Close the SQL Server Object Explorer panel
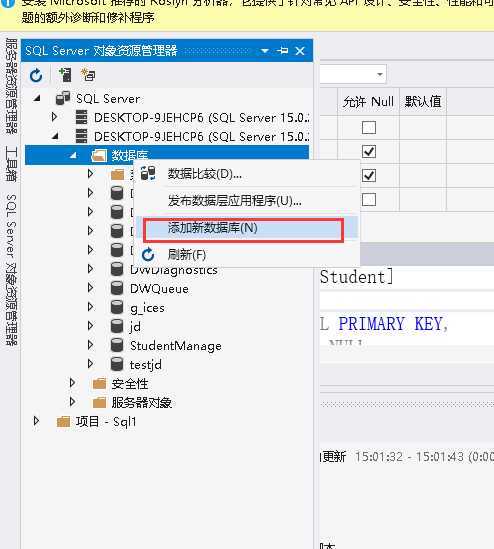This screenshot has width=494, height=549. pos(300,51)
